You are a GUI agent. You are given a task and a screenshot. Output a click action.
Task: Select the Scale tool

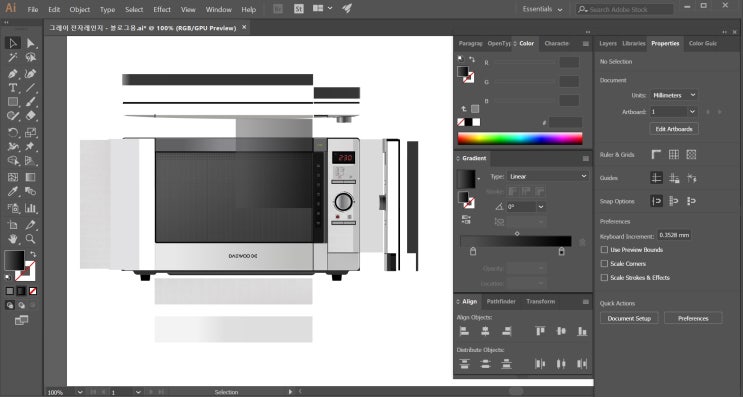31,133
